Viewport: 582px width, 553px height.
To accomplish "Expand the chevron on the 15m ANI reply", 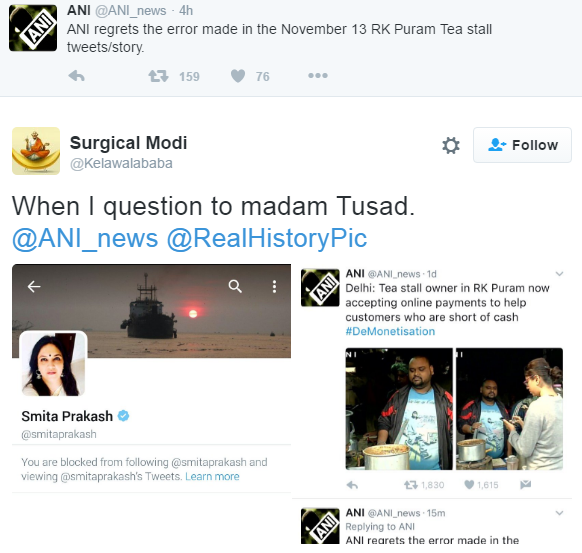I will click(559, 513).
